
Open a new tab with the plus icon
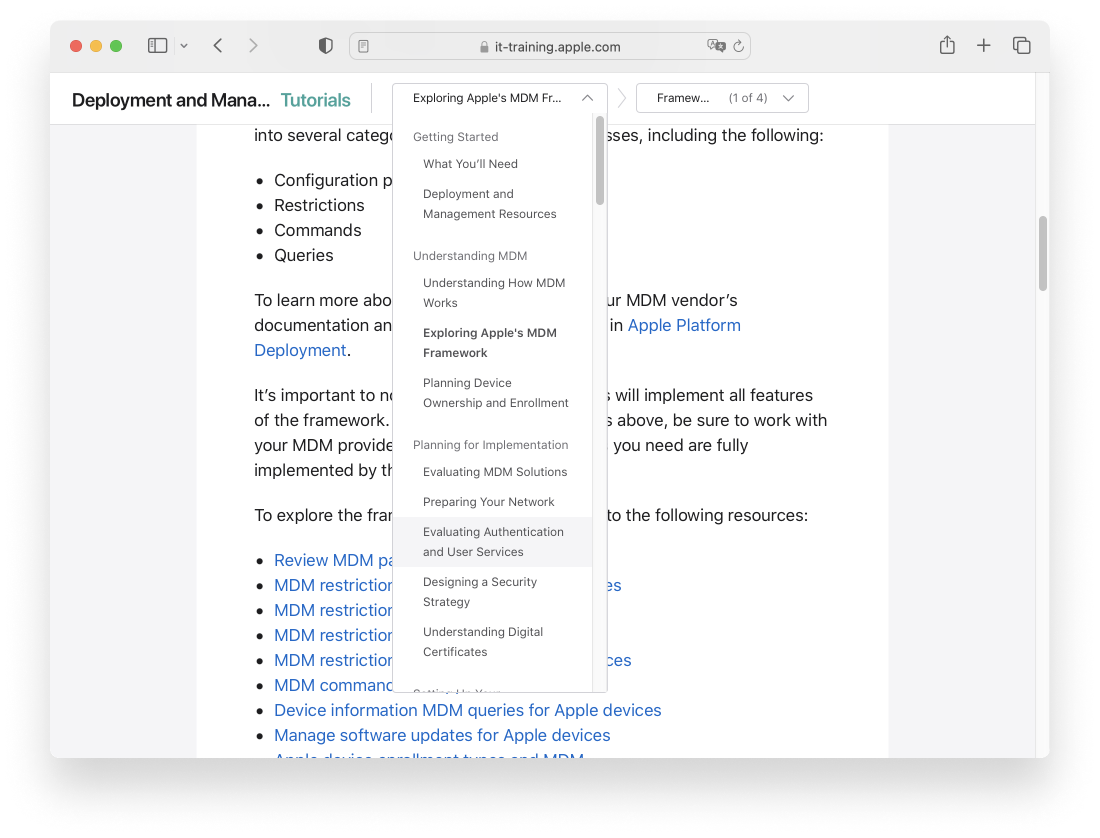[x=983, y=45]
